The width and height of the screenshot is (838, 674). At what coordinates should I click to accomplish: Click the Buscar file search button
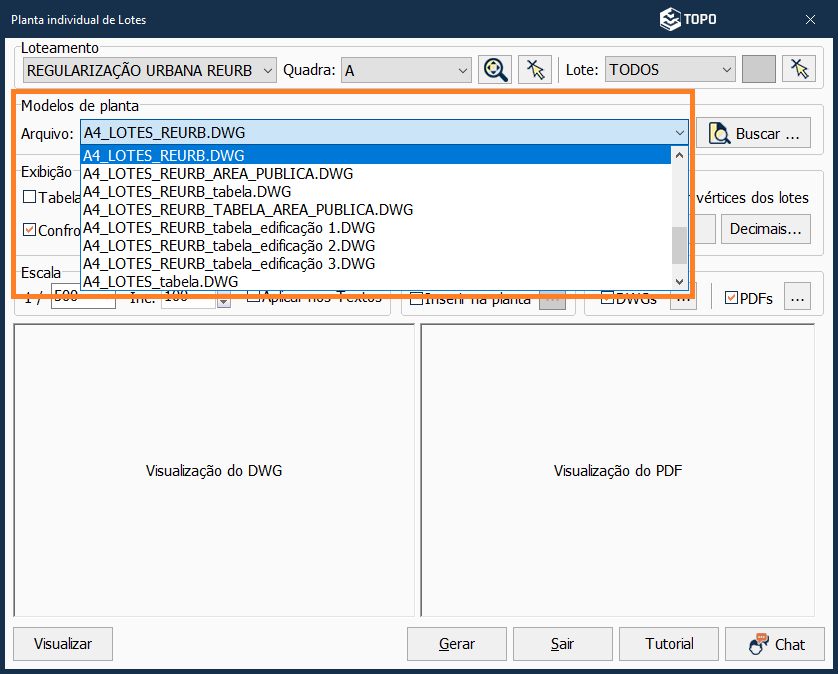point(755,133)
